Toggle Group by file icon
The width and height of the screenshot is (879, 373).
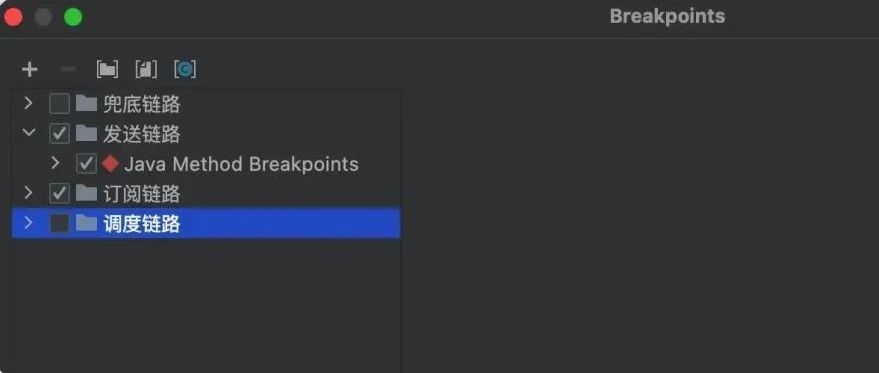146,70
